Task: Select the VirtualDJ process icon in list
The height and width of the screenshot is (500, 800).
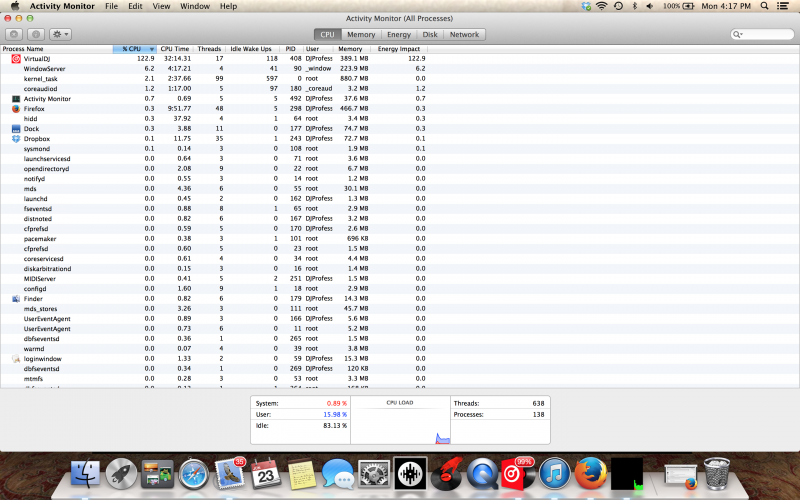Action: 16,59
